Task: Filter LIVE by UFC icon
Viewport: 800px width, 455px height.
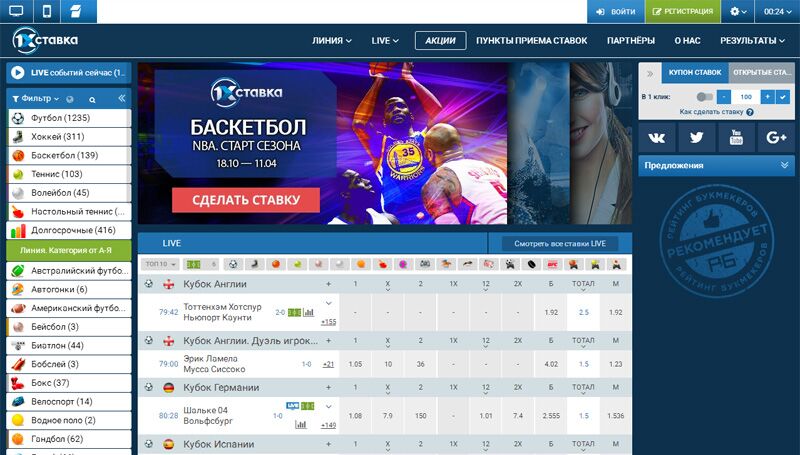Action: 553,264
